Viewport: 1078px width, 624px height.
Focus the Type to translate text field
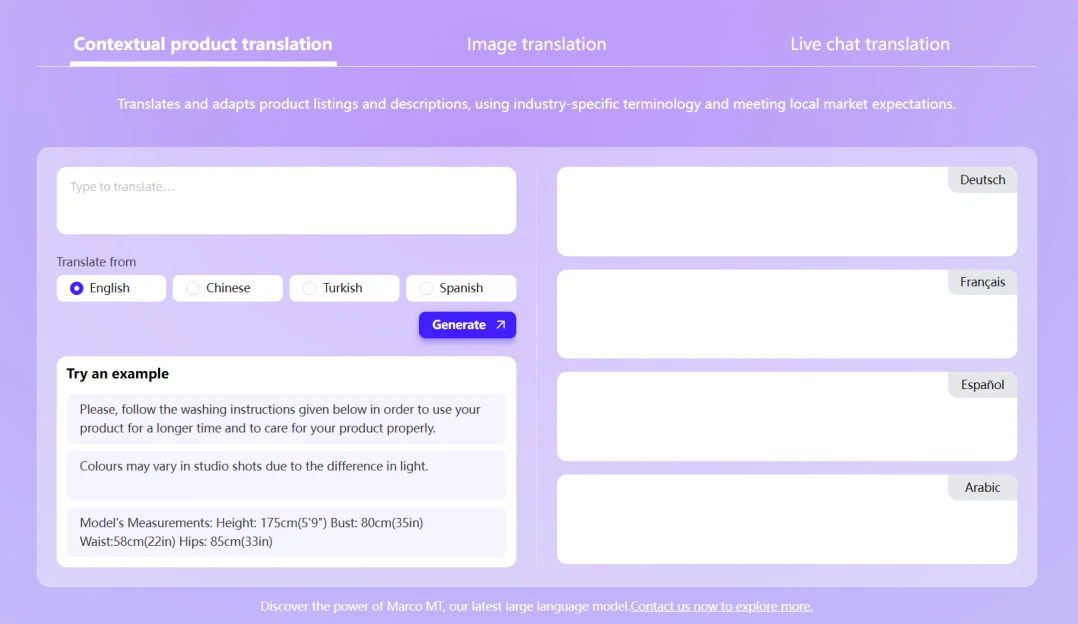coord(286,201)
